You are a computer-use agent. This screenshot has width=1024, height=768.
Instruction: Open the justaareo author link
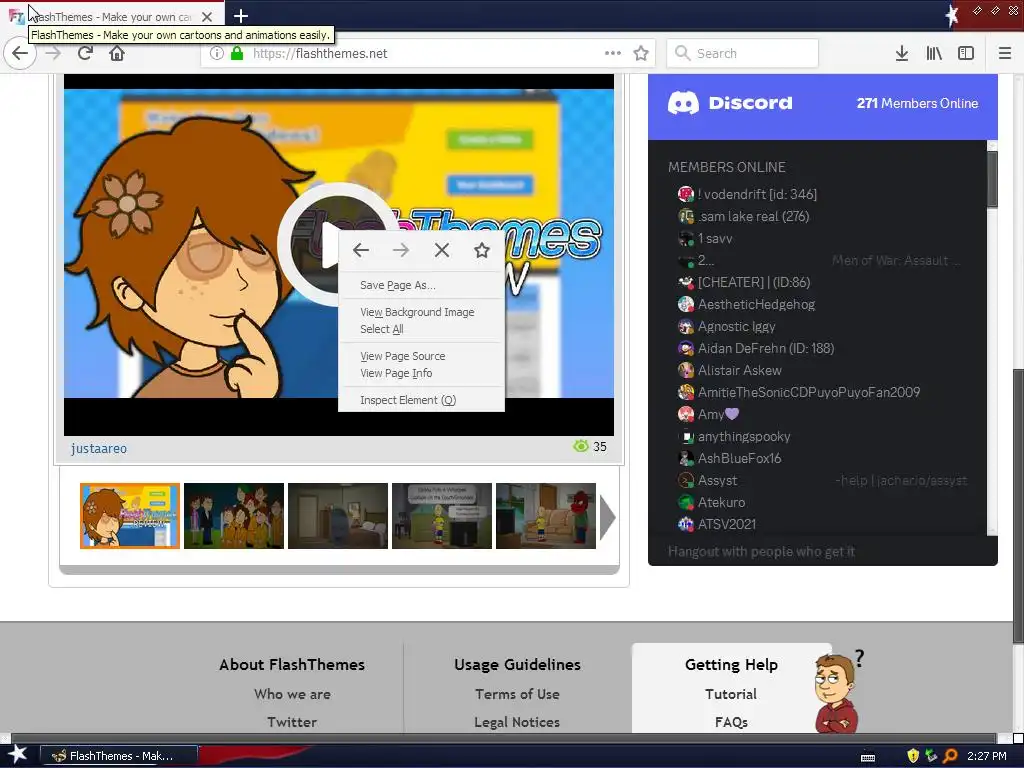pyautogui.click(x=99, y=449)
